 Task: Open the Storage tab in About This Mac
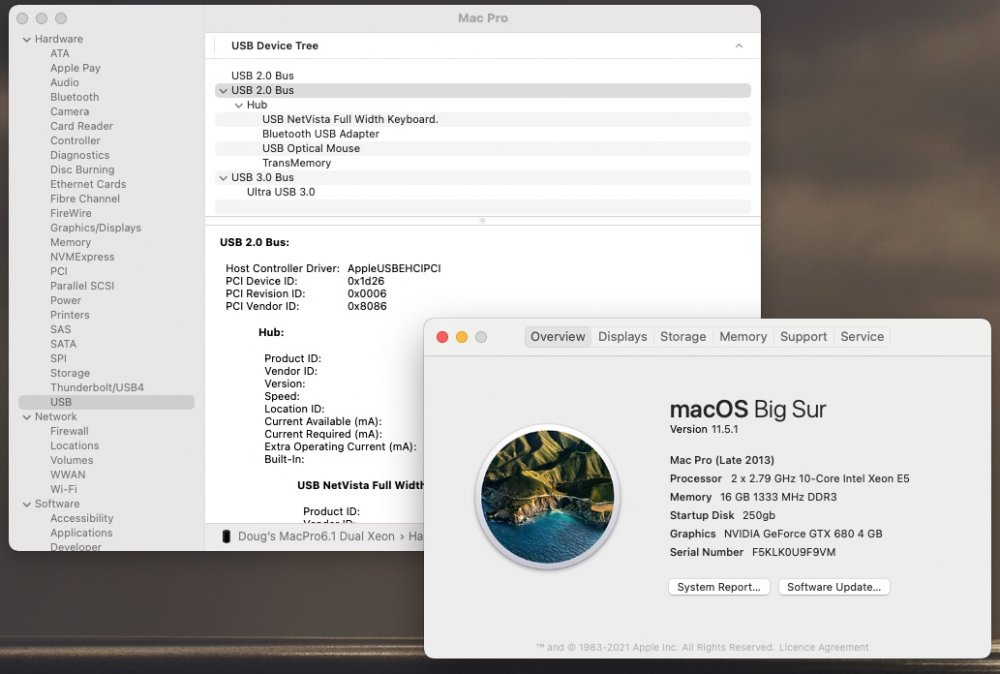coord(682,337)
